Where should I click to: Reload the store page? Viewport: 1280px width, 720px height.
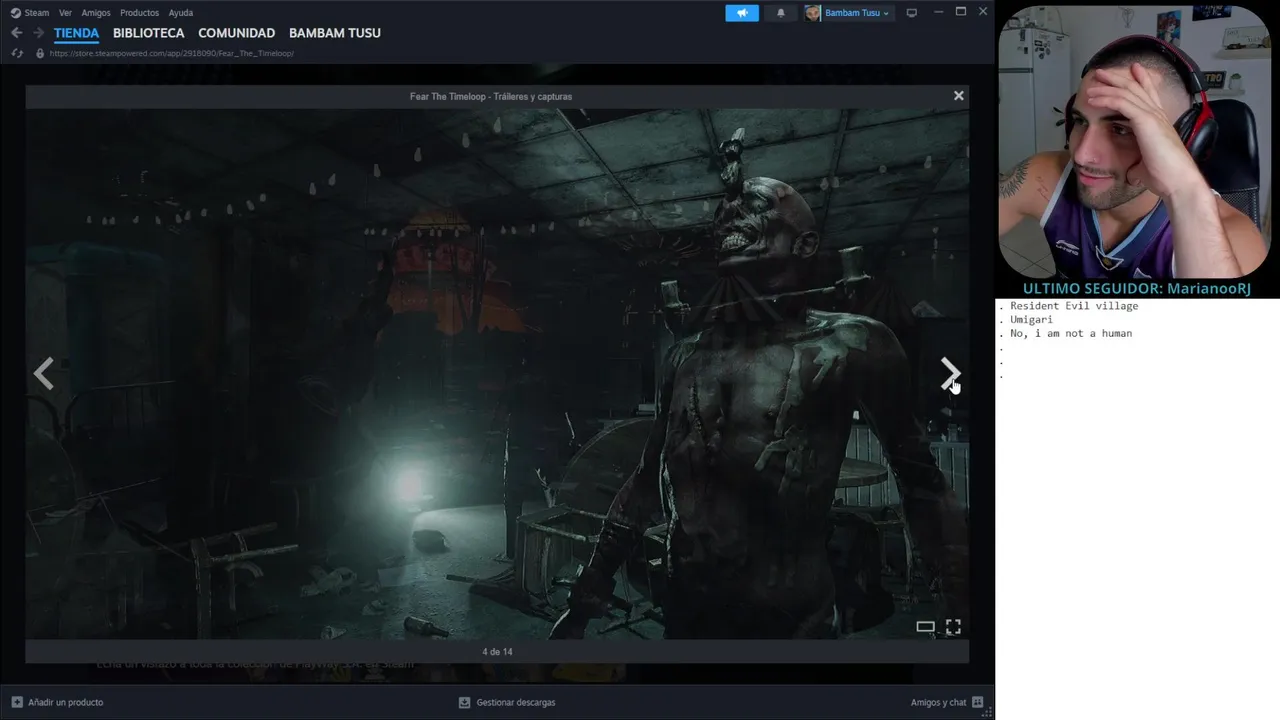(x=17, y=53)
